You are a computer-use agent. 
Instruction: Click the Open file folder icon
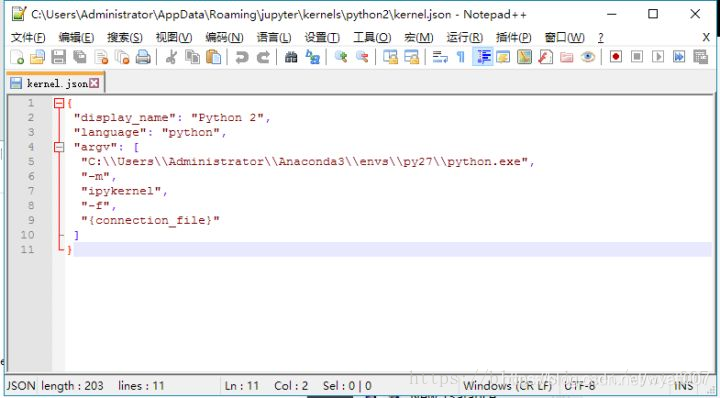(x=37, y=57)
